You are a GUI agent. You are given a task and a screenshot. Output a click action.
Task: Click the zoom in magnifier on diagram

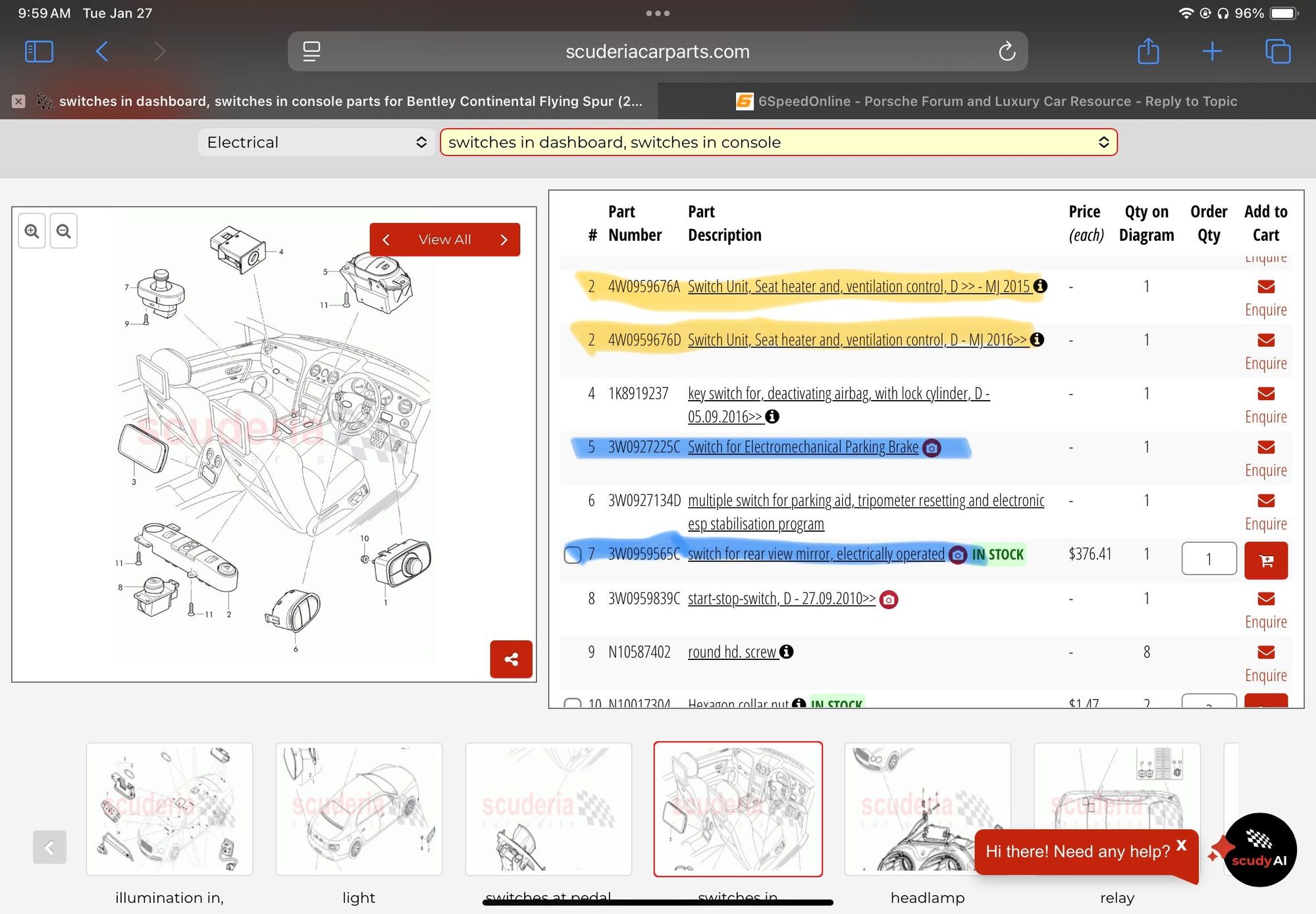pyautogui.click(x=32, y=231)
